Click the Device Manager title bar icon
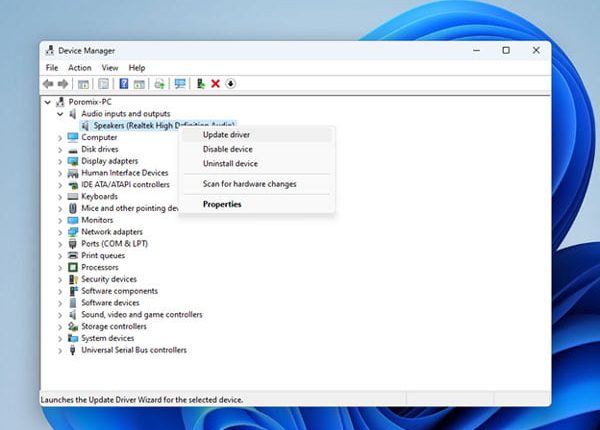 coord(50,50)
